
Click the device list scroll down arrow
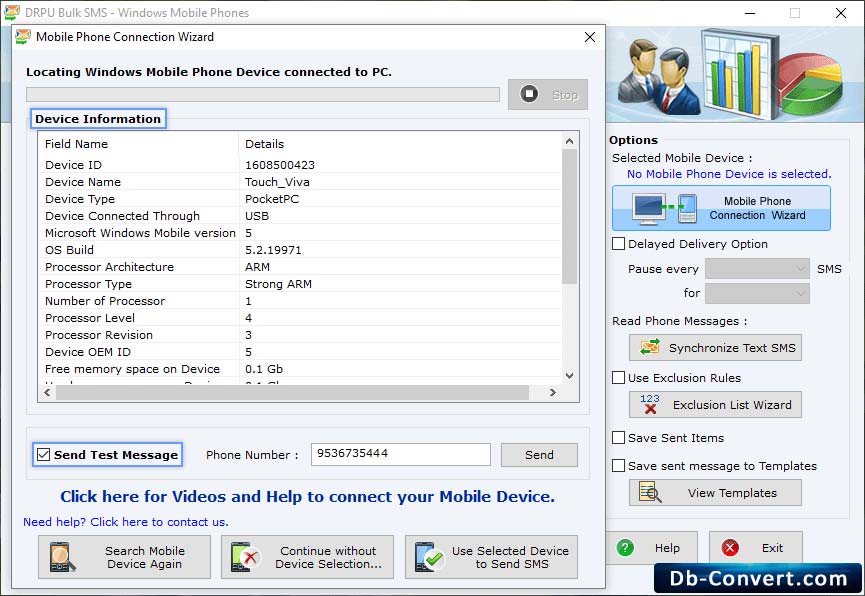coord(569,376)
